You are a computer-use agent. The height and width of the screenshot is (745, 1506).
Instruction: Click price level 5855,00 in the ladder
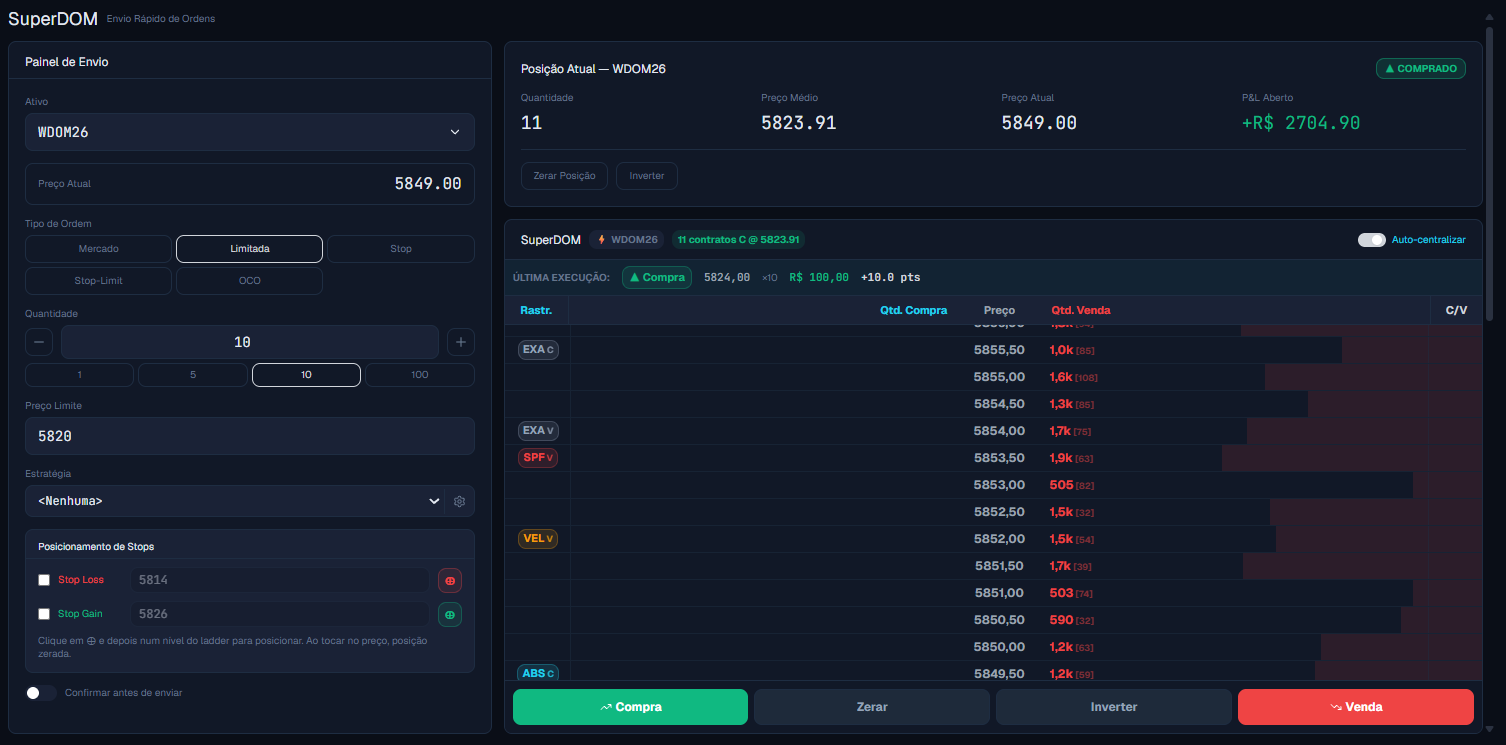click(x=999, y=377)
